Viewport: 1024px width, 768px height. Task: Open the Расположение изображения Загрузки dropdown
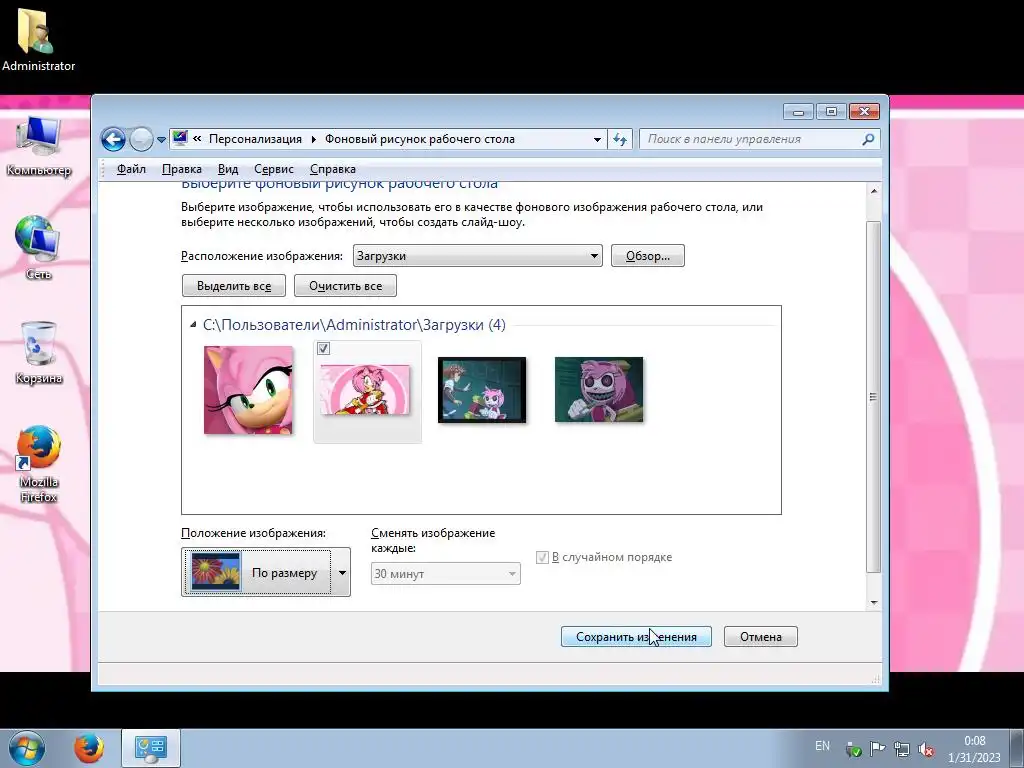coord(477,256)
